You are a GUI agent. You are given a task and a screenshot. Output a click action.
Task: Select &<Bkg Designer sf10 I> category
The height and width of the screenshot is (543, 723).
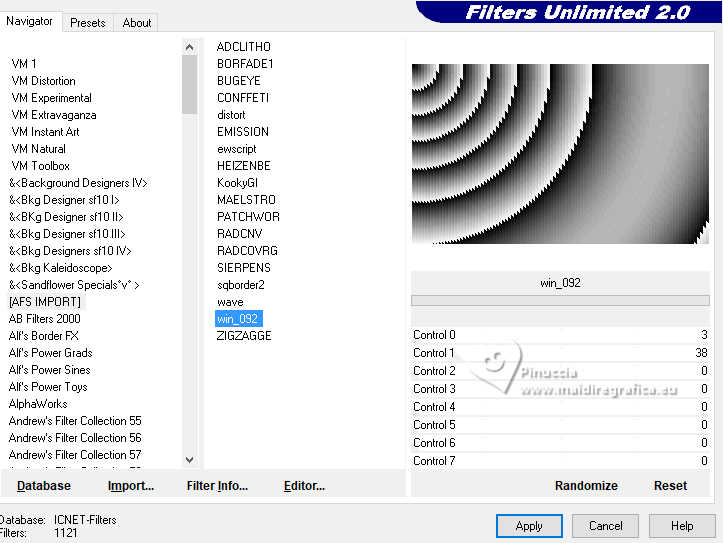[64, 200]
